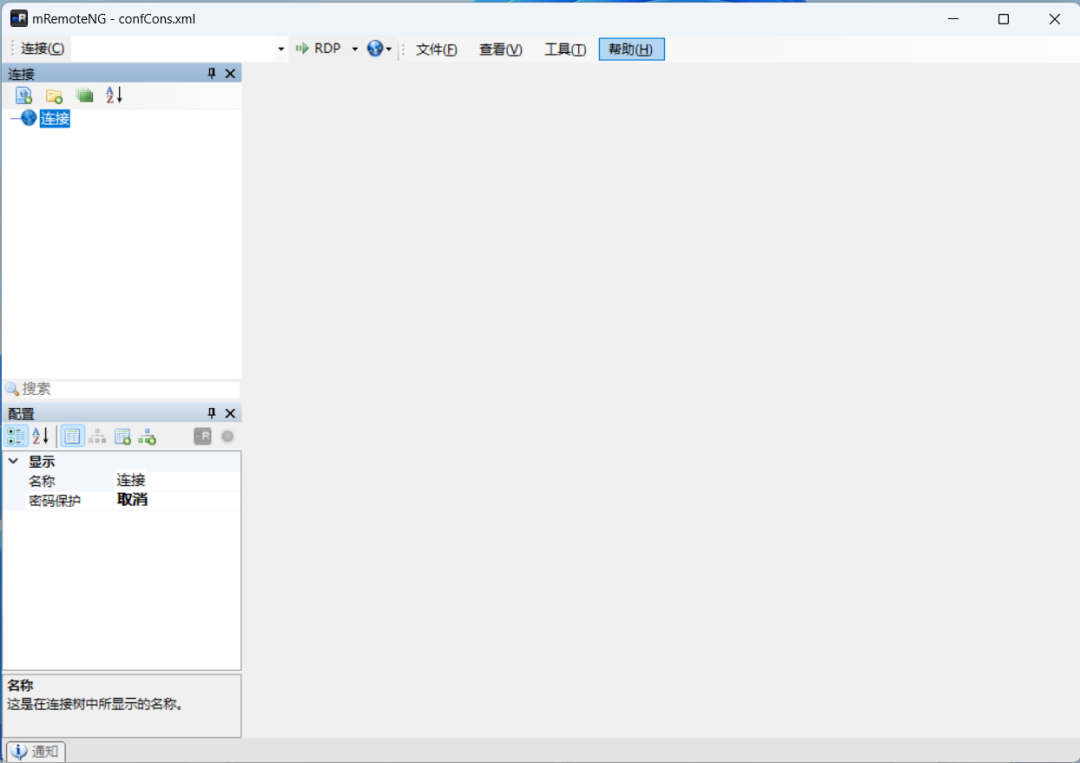This screenshot has height=763, width=1080.
Task: Click the new connection icon in 连接 panel
Action: (x=24, y=96)
